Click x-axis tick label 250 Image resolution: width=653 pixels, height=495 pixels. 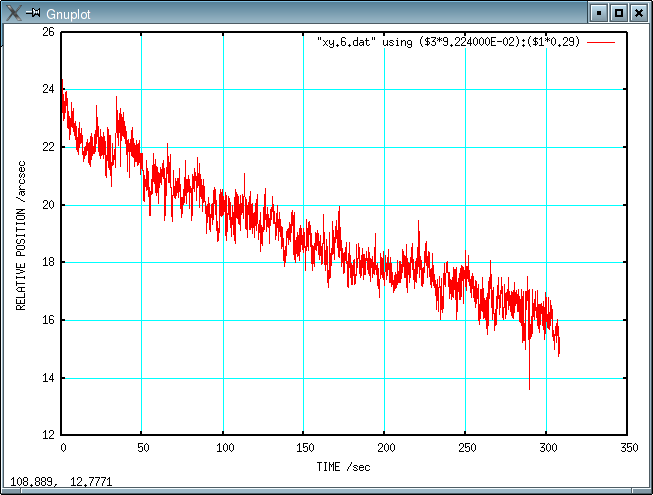[x=467, y=448]
